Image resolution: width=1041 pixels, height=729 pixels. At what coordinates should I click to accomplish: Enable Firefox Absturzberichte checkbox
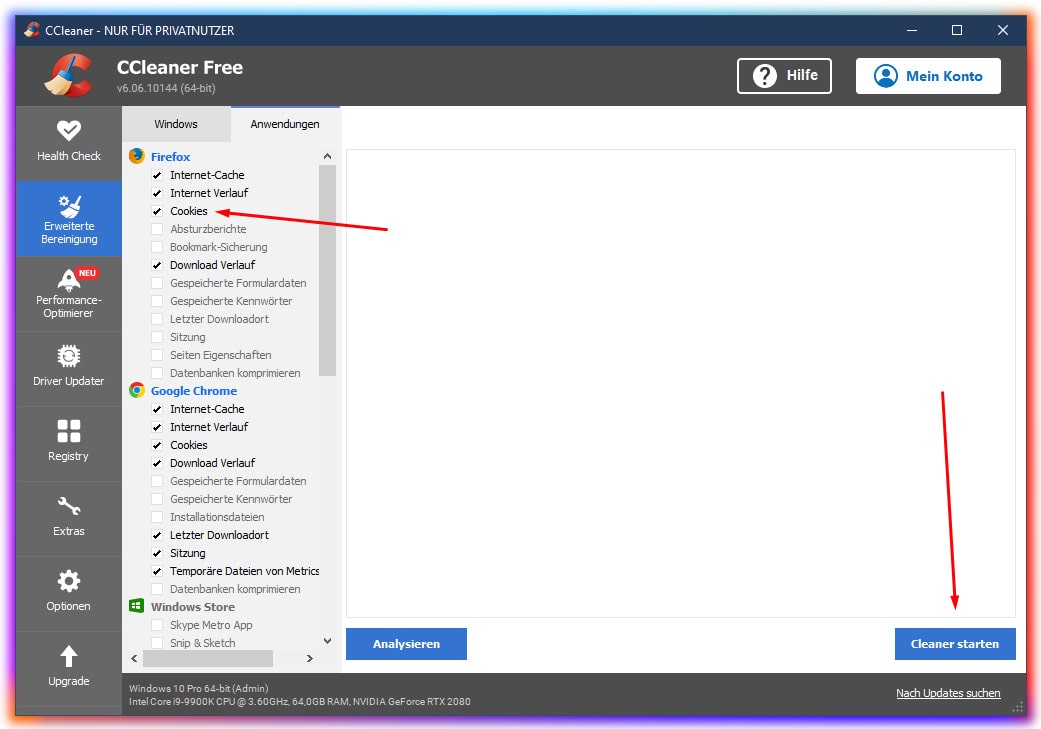point(157,229)
